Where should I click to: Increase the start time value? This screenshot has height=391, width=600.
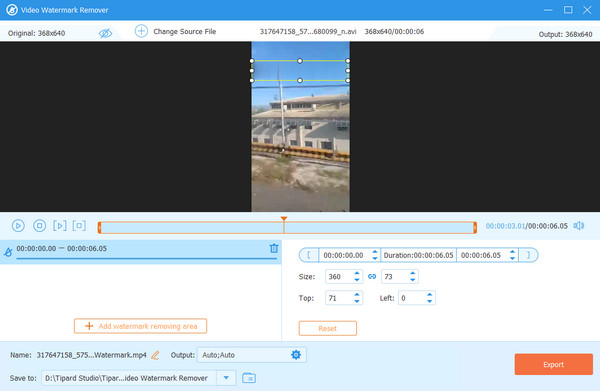pyautogui.click(x=375, y=252)
